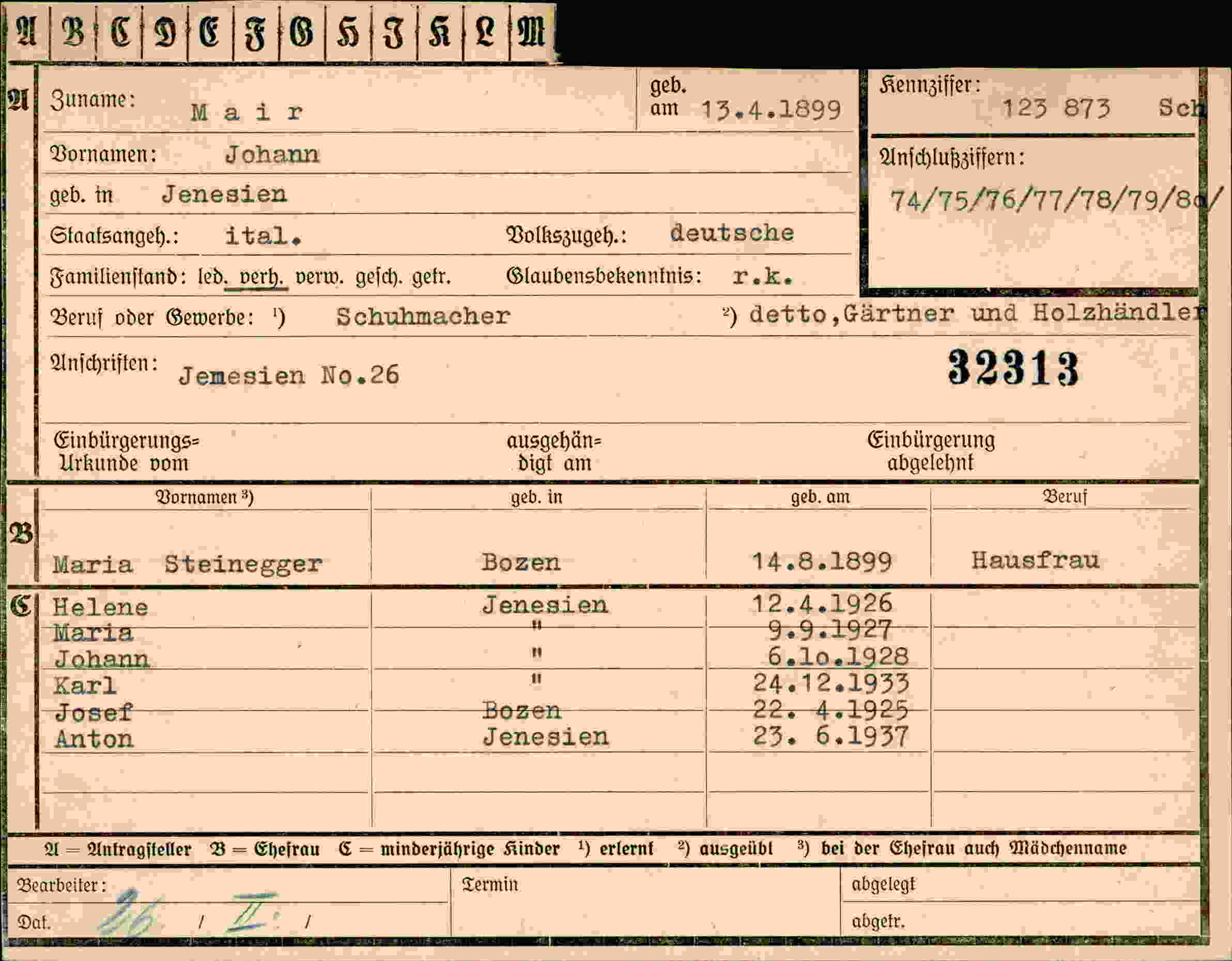This screenshot has width=1232, height=961.
Task: Click the bold stamped number 32313
Action: coord(1013,368)
